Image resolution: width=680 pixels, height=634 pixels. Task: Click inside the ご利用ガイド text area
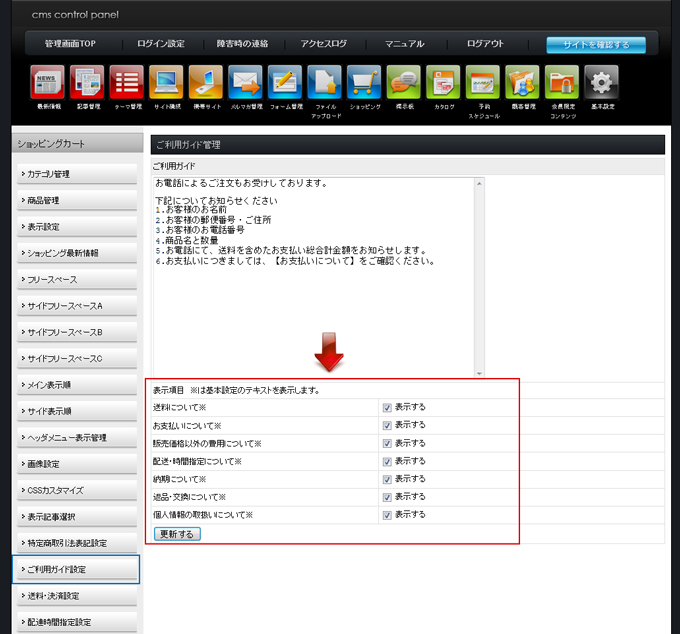315,300
